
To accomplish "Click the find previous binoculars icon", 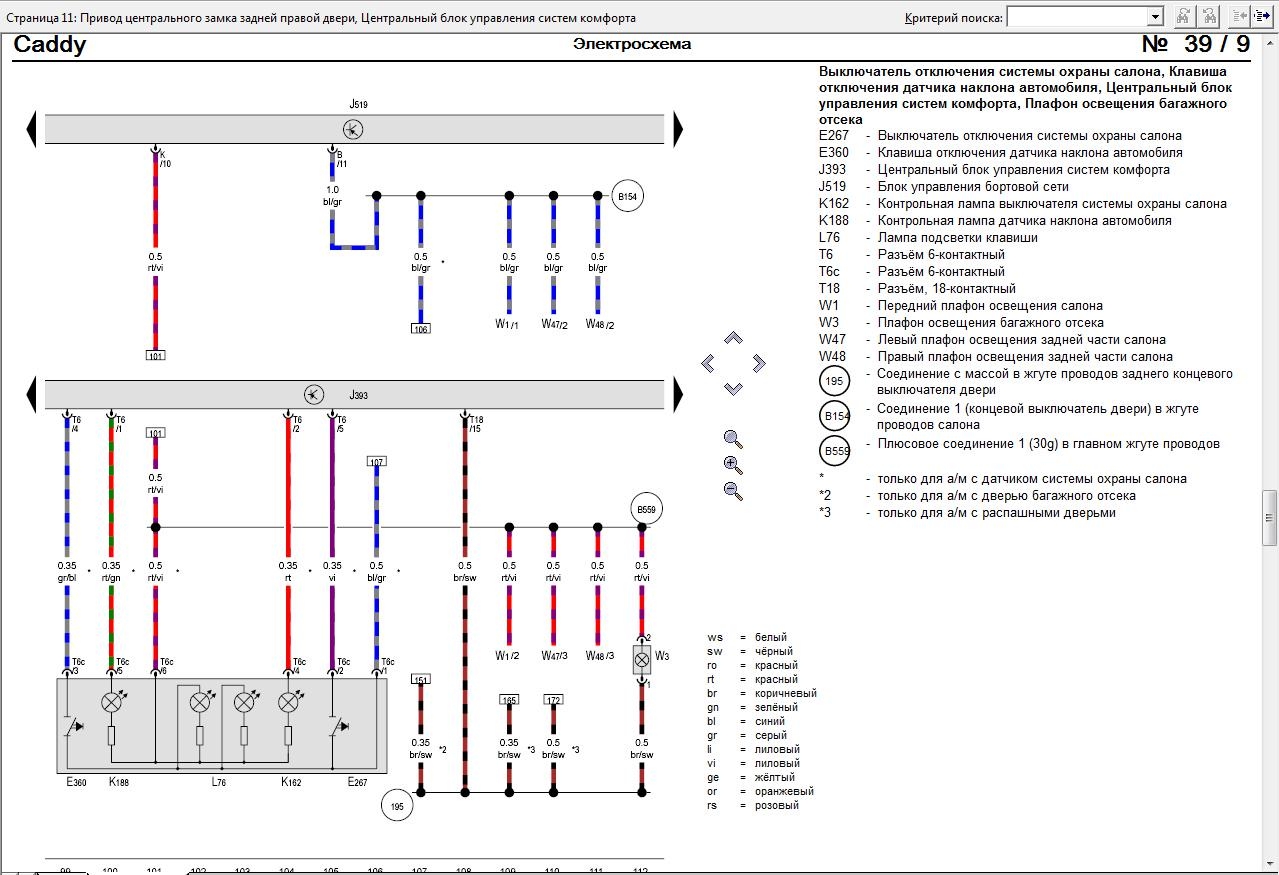I will [x=1209, y=16].
